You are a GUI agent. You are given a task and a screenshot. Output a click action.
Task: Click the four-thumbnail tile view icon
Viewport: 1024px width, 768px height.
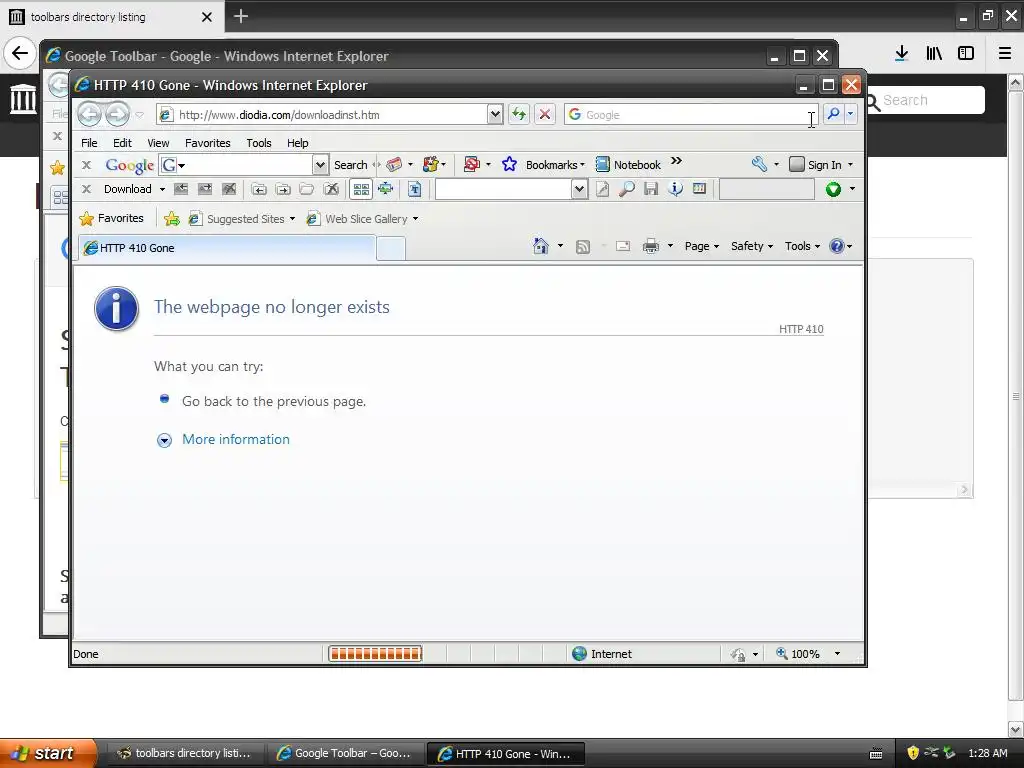click(361, 189)
